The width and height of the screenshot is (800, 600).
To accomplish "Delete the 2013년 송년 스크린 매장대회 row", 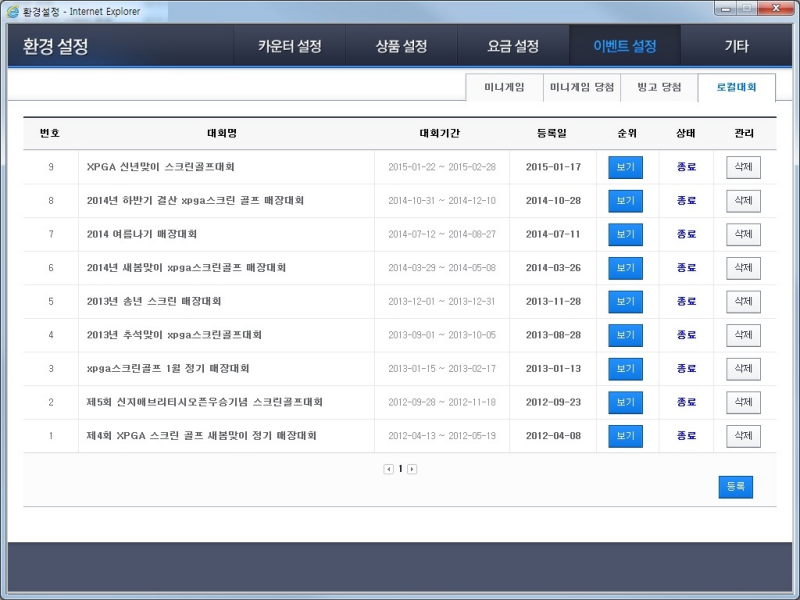I will coord(743,301).
